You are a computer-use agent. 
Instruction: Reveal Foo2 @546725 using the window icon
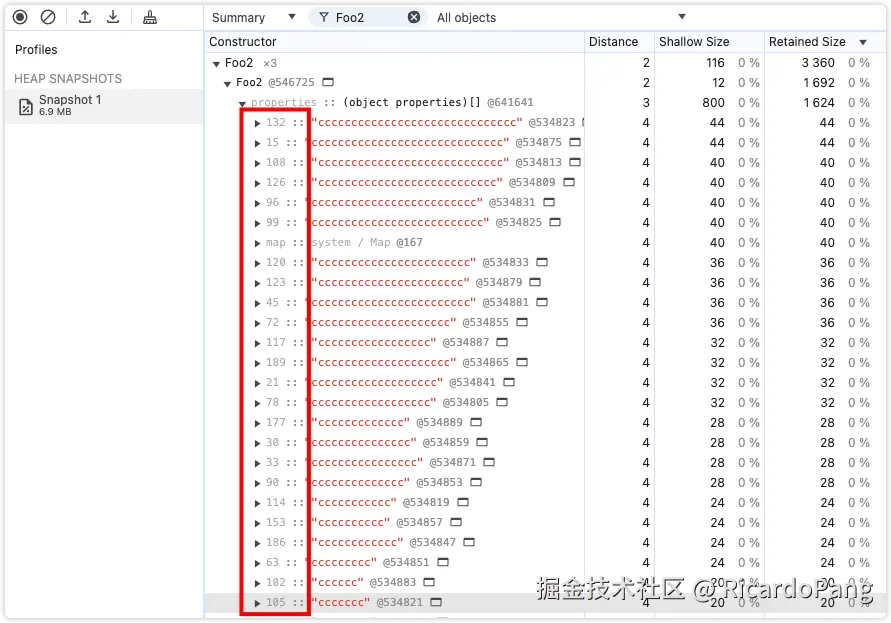328,82
